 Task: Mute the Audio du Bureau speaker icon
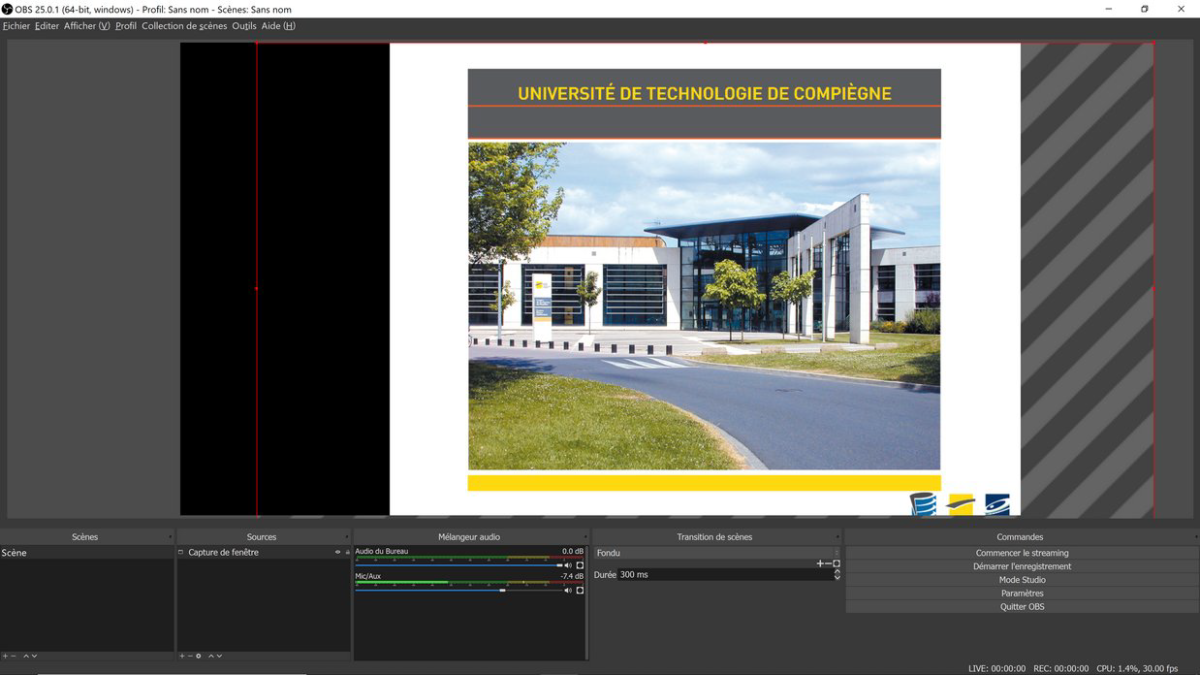[568, 565]
